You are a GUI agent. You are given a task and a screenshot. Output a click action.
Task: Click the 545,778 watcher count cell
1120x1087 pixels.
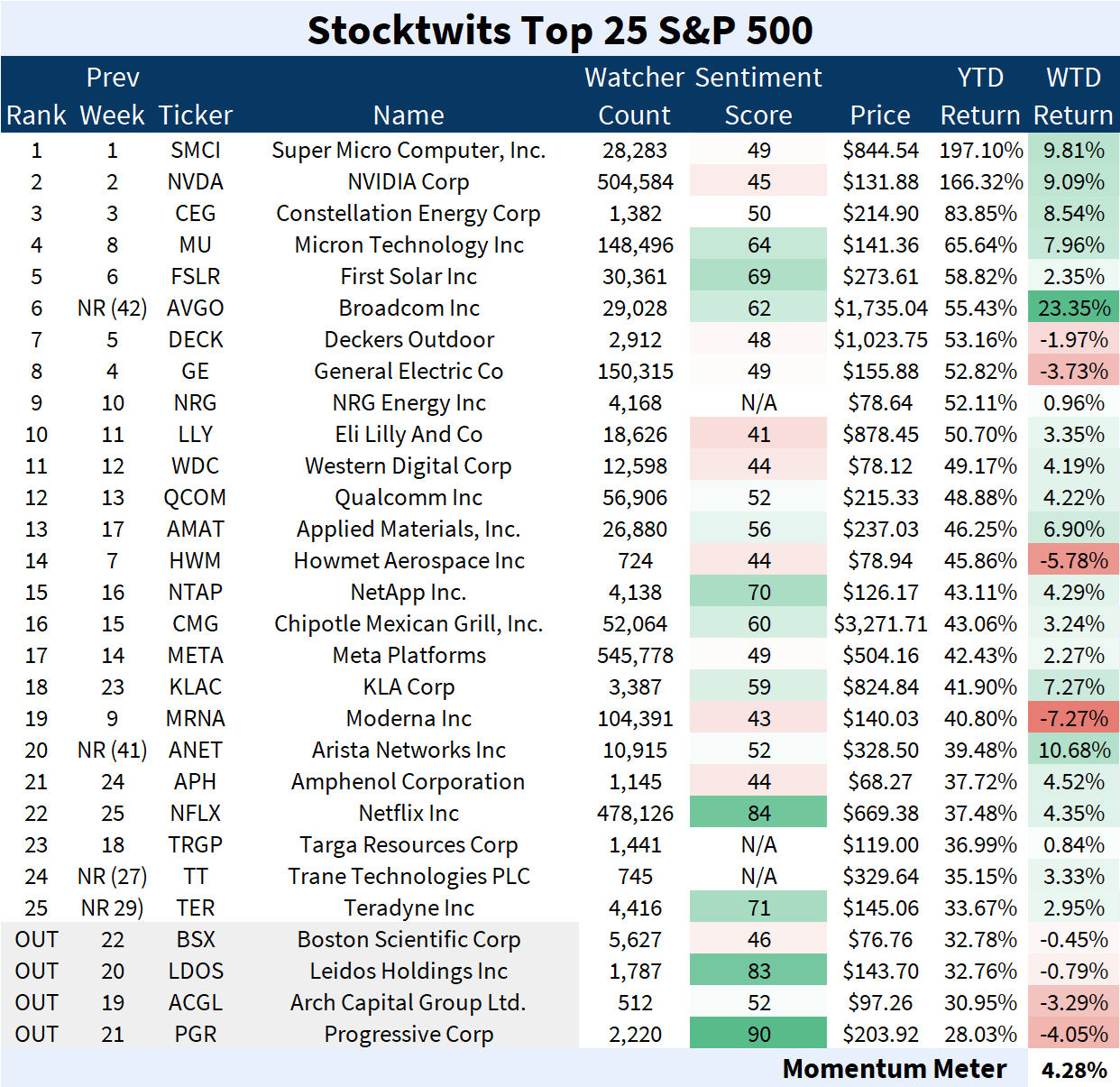[635, 655]
